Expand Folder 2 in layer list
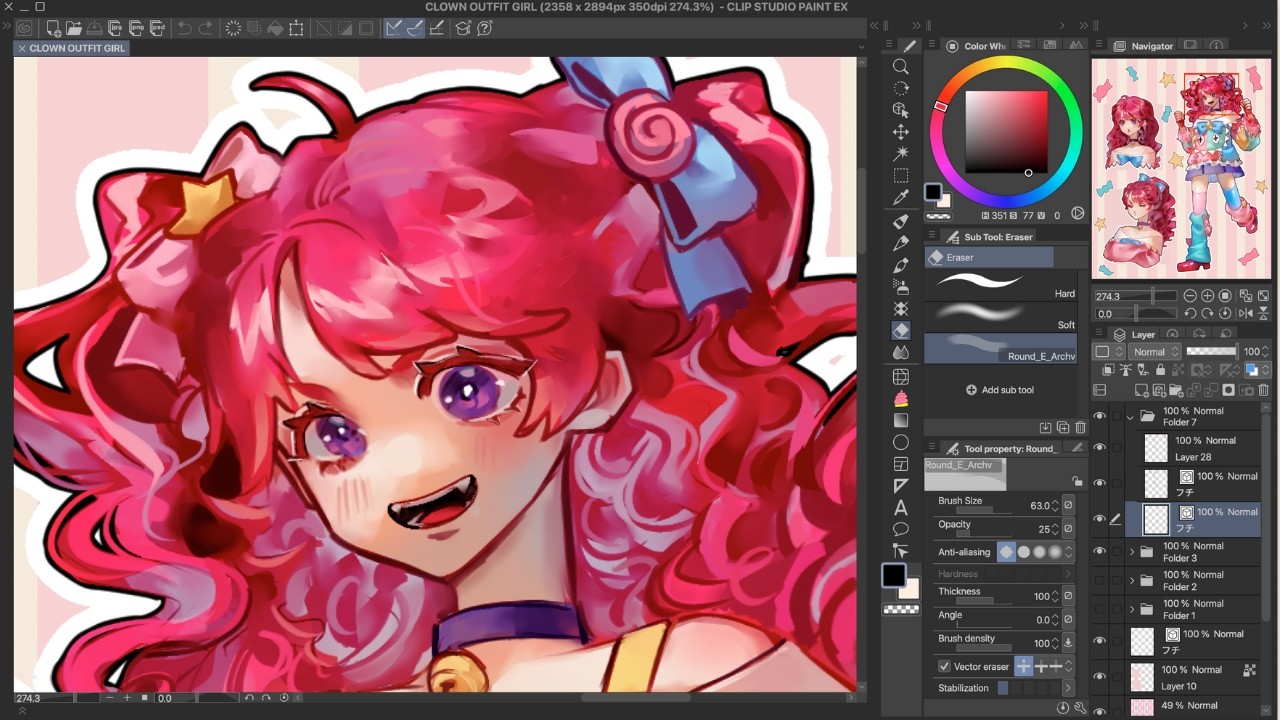 coord(1132,581)
